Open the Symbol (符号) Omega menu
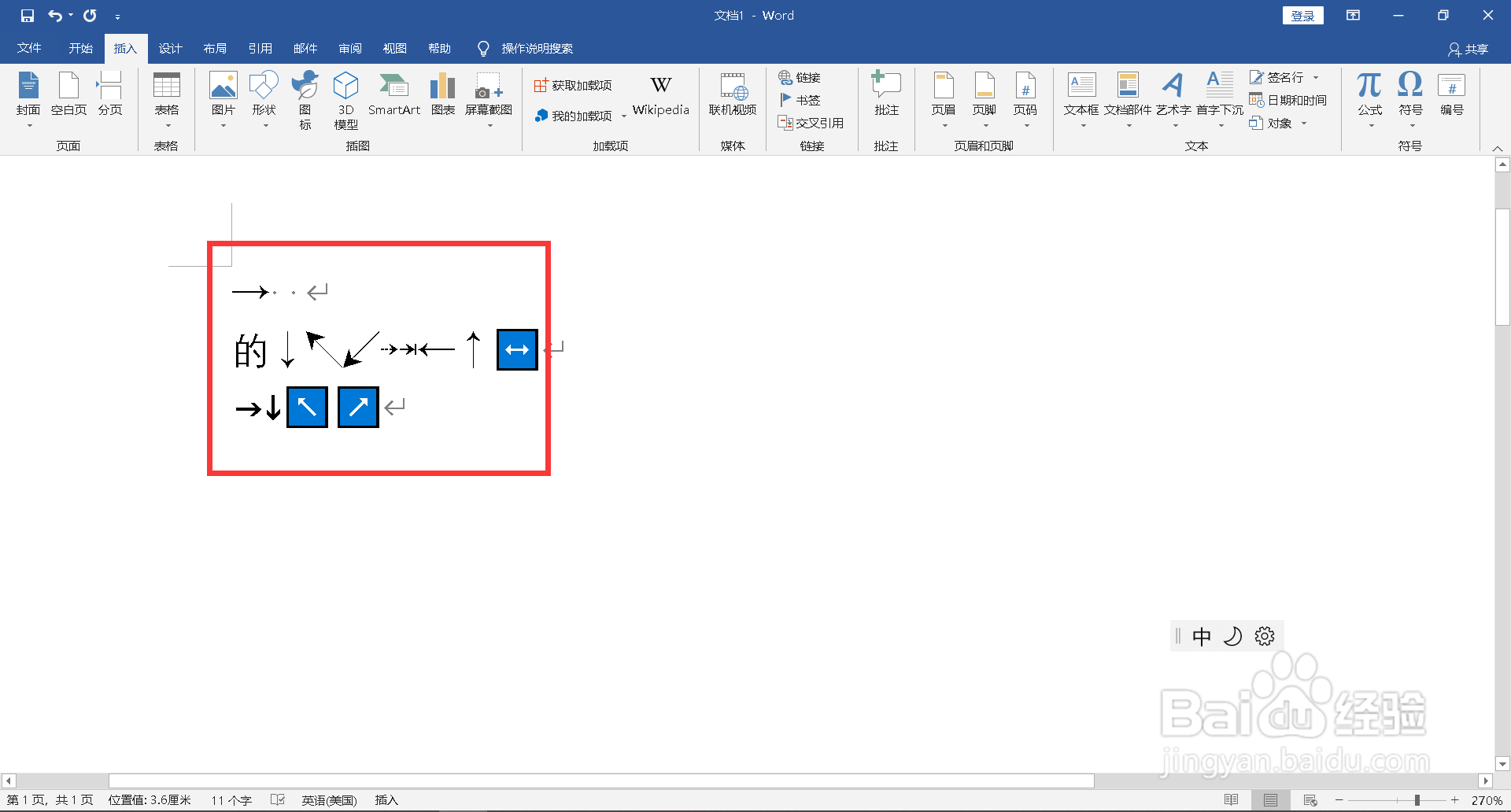The height and width of the screenshot is (812, 1511). [x=1410, y=100]
